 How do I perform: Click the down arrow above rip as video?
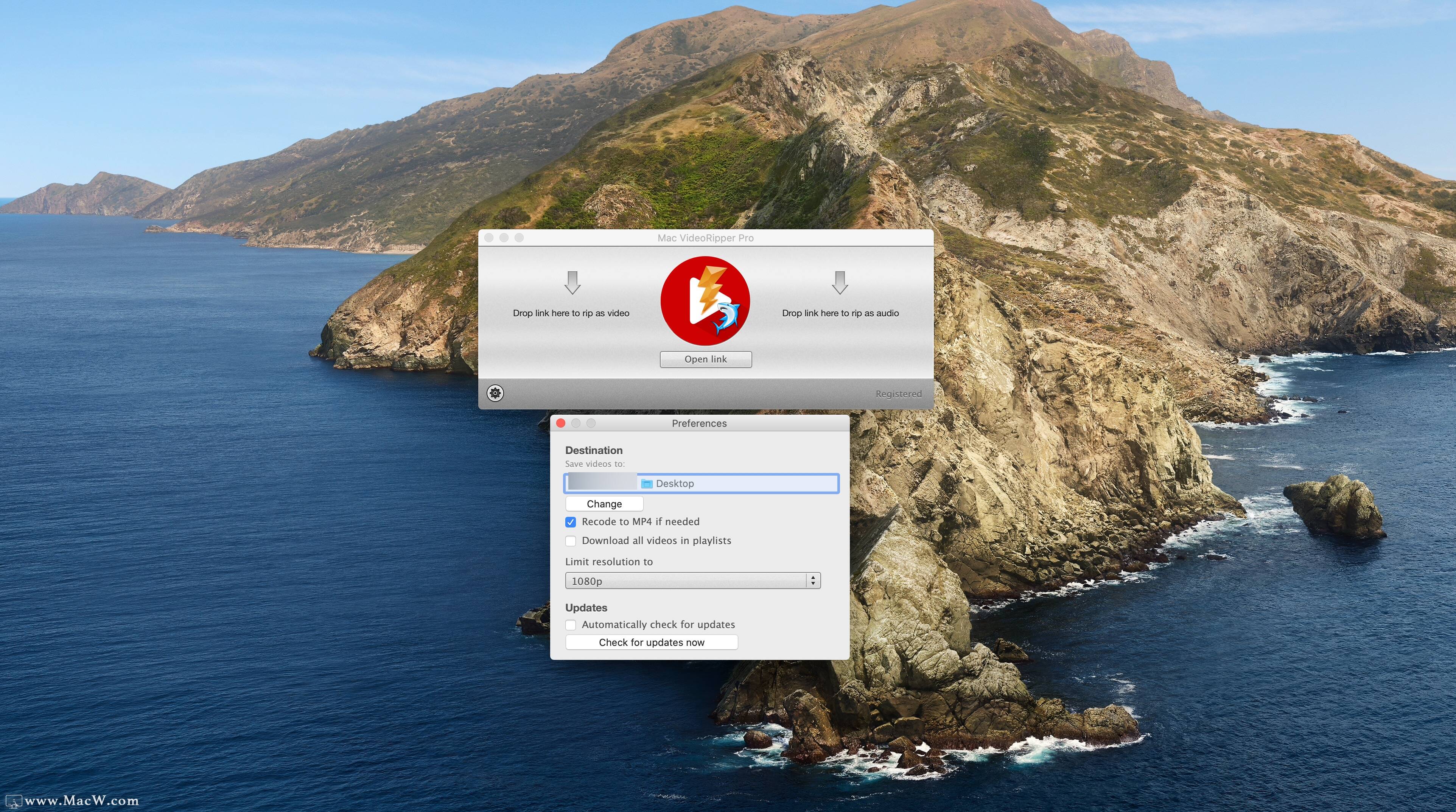point(572,283)
